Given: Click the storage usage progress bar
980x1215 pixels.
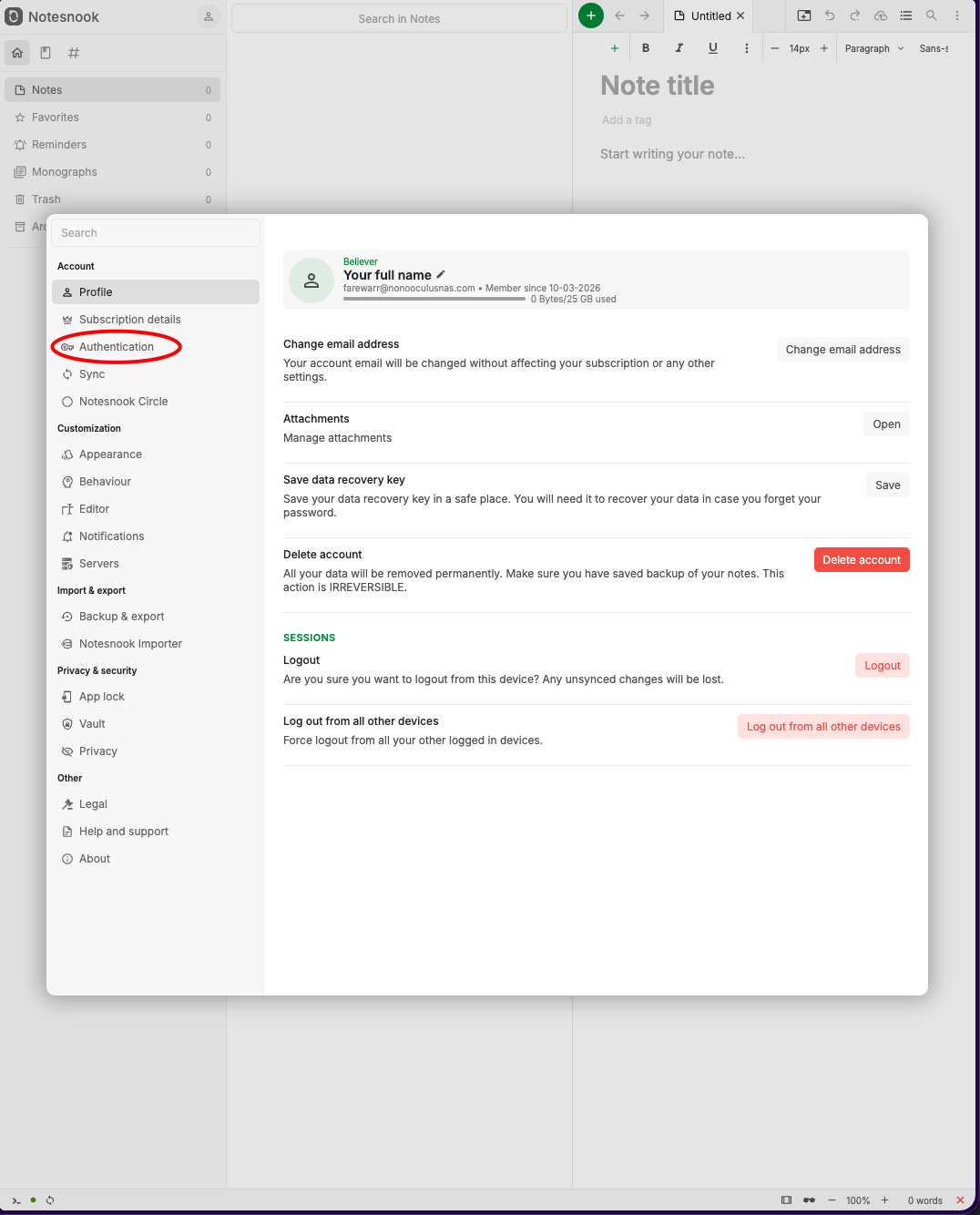Looking at the screenshot, I should pyautogui.click(x=434, y=299).
